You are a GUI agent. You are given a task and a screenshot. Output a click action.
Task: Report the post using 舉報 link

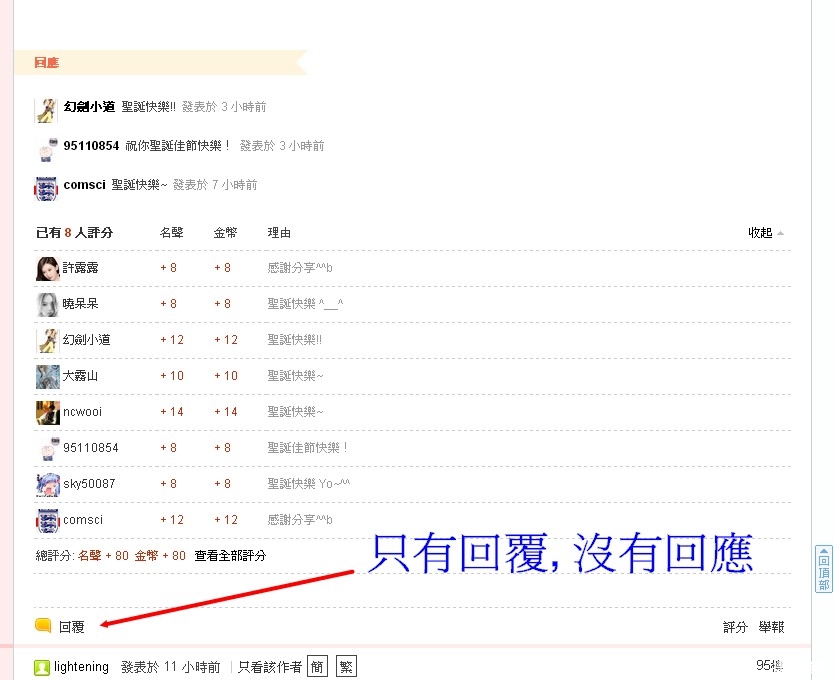pos(771,627)
